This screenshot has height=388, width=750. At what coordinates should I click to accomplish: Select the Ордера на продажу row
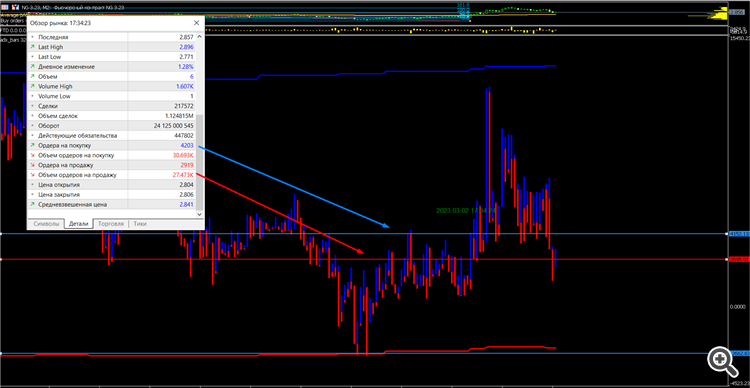(x=112, y=165)
